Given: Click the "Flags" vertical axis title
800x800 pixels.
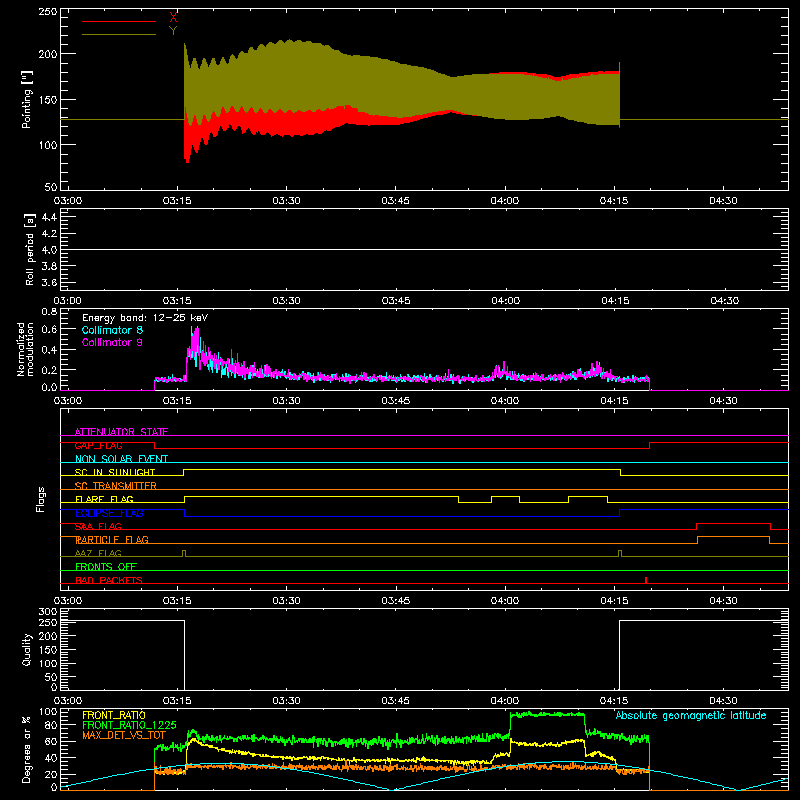Looking at the screenshot, I should 41,499.
